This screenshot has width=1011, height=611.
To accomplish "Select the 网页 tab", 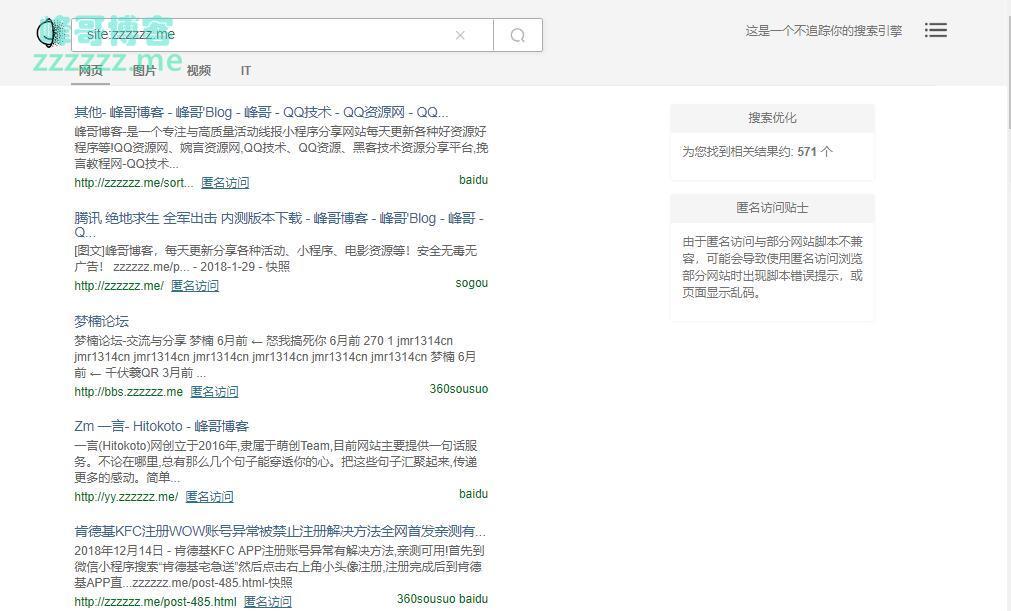I will click(91, 71).
